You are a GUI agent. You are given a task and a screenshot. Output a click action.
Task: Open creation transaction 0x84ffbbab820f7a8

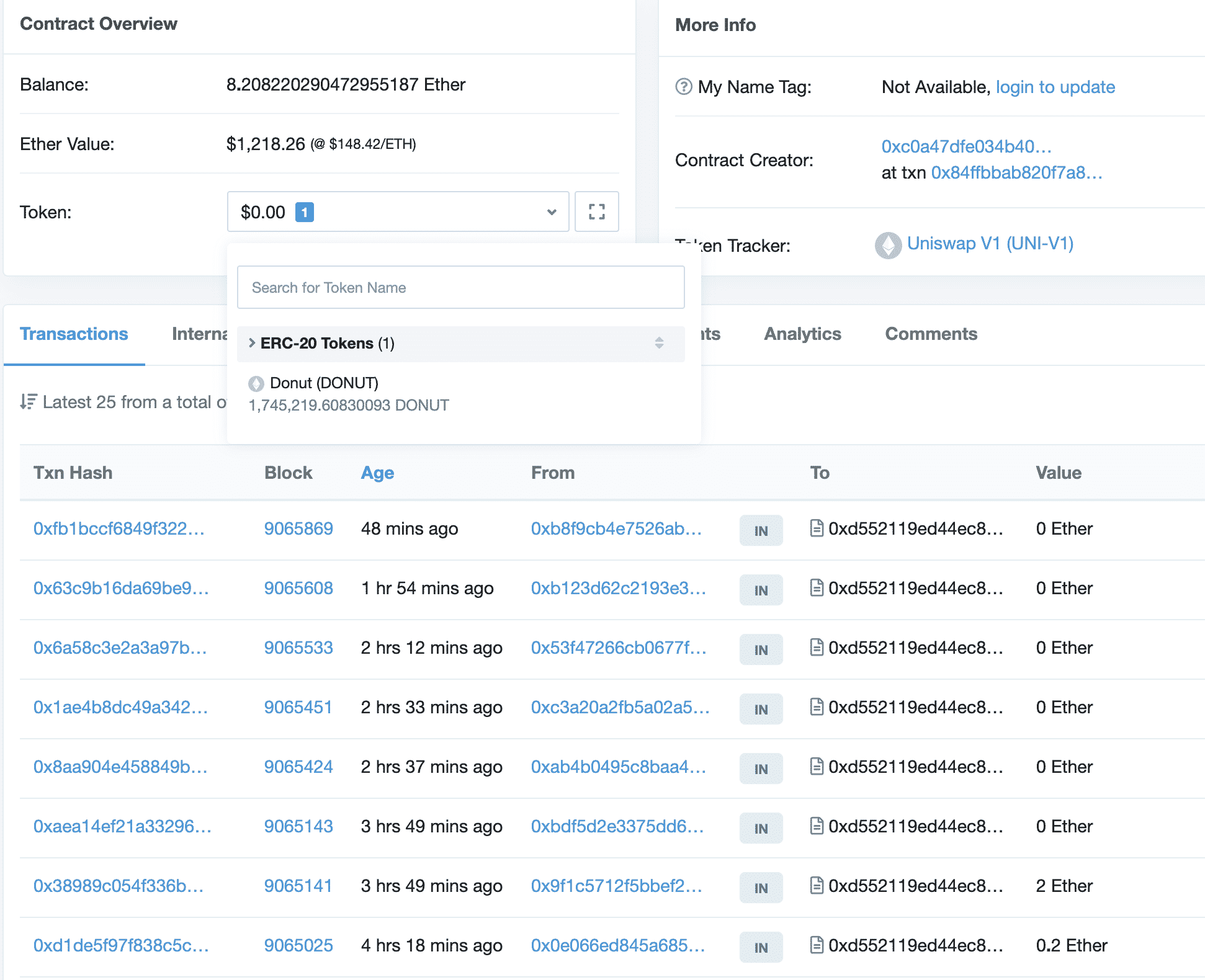point(1016,172)
